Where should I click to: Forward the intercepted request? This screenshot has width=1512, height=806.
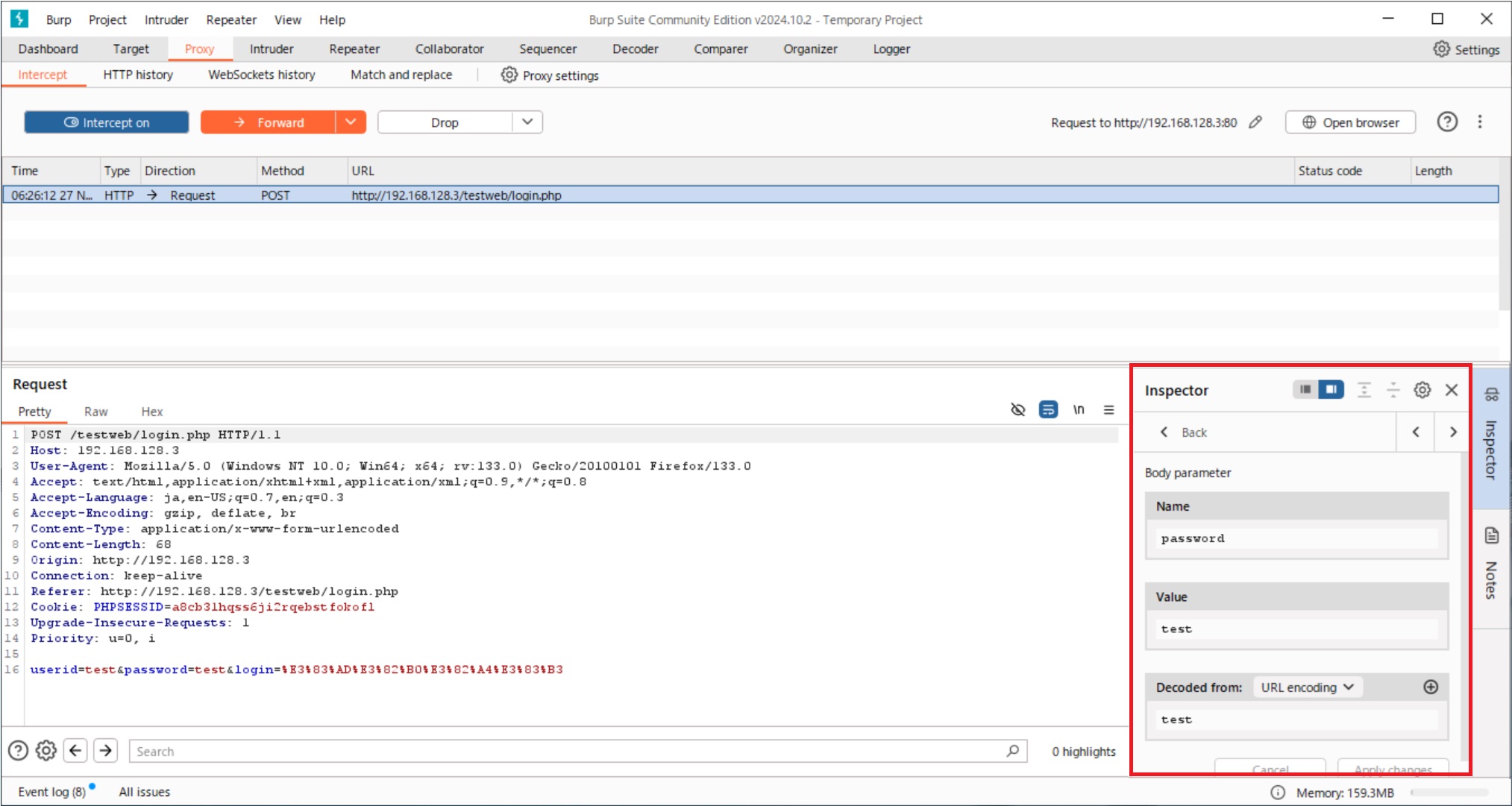[x=269, y=122]
